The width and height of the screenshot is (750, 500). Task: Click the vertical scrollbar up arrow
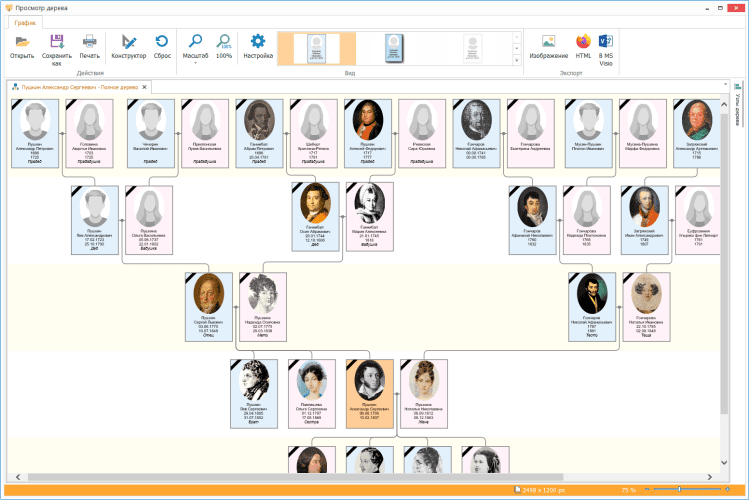coord(724,104)
